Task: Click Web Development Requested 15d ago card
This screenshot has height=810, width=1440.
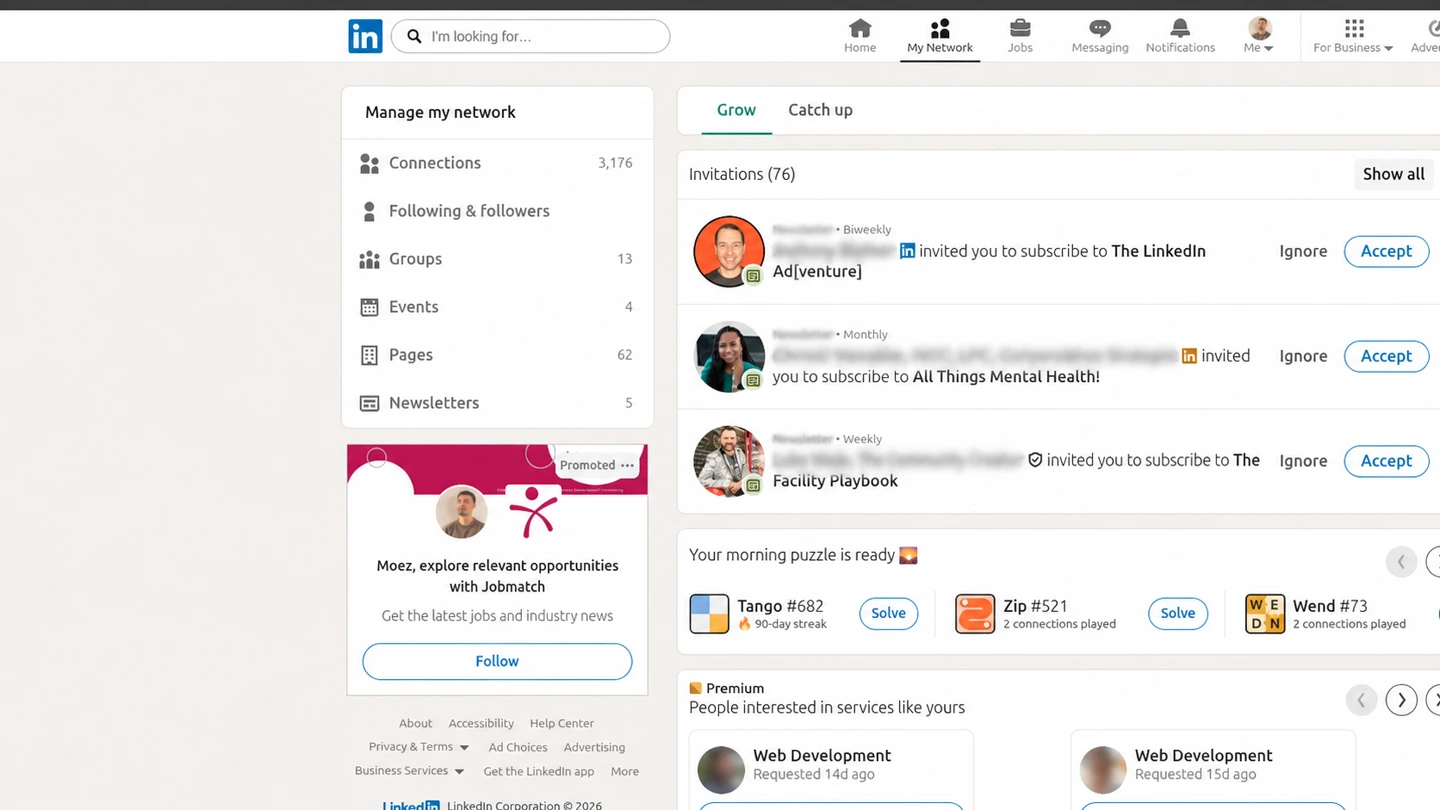Action: coord(1213,769)
